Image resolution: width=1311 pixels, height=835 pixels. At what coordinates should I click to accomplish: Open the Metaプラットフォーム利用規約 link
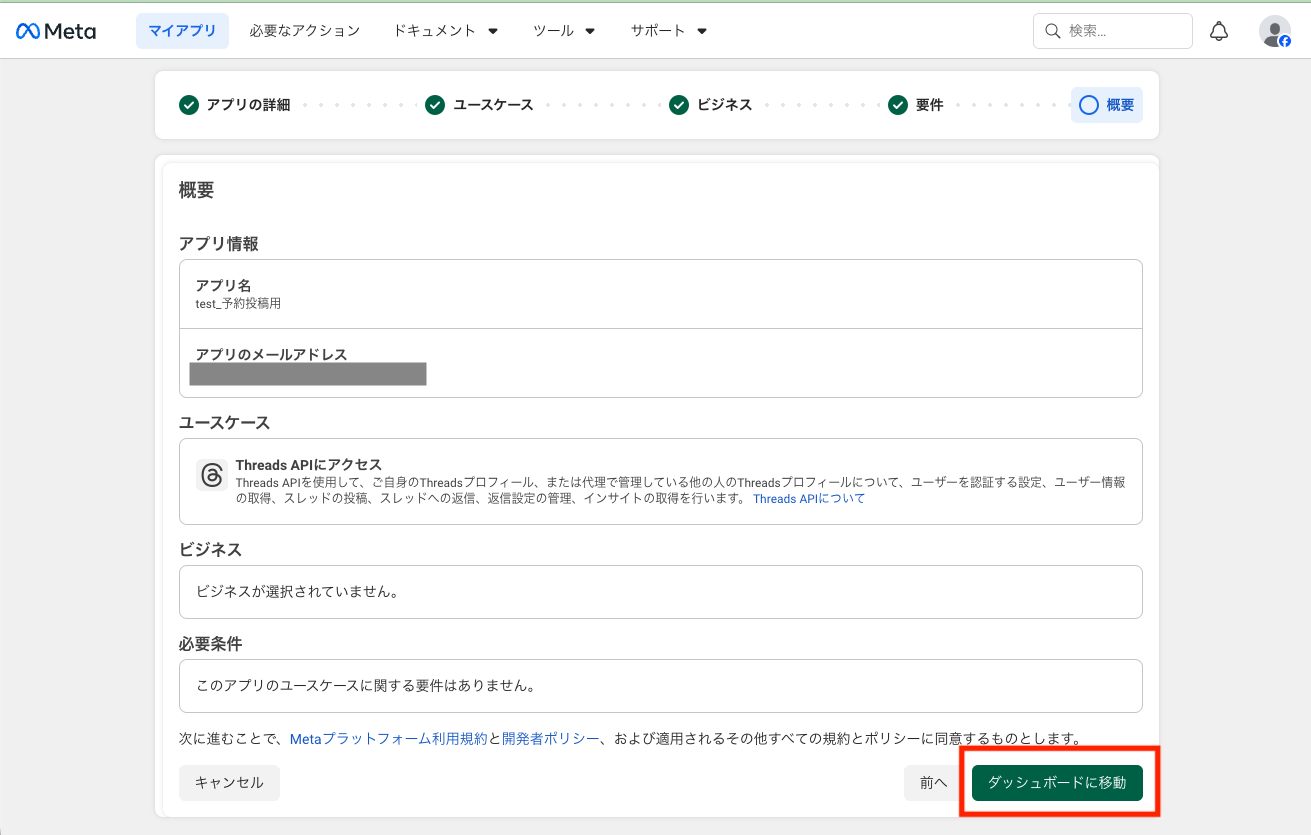point(388,739)
